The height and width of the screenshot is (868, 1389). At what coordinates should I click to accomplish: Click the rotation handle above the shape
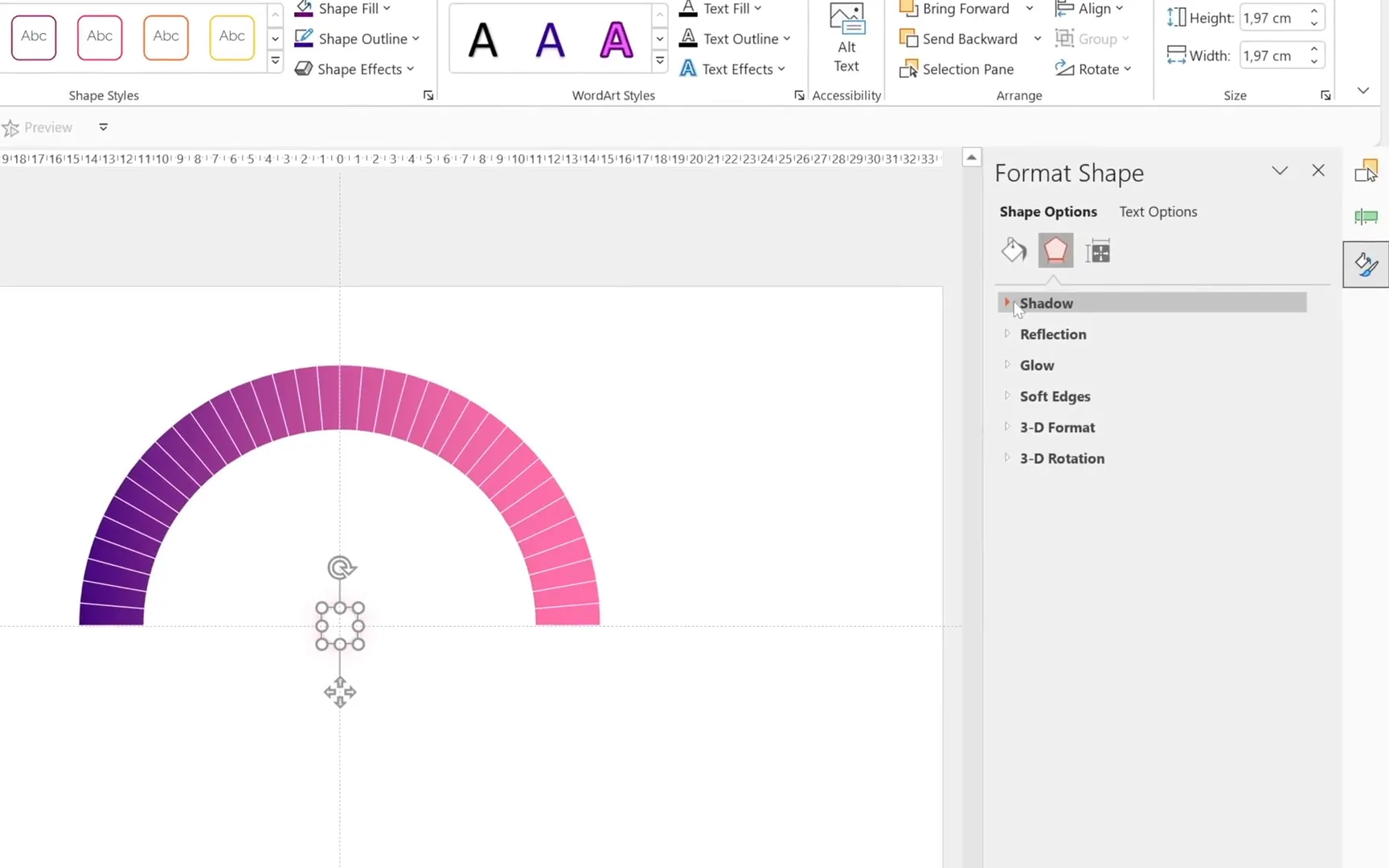coord(342,568)
